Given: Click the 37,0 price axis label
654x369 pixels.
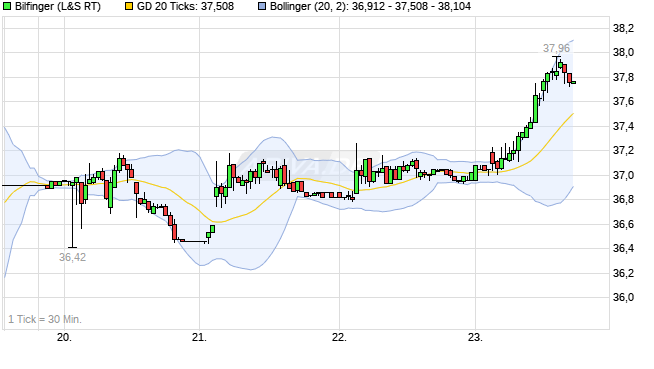Looking at the screenshot, I should click(x=623, y=175).
